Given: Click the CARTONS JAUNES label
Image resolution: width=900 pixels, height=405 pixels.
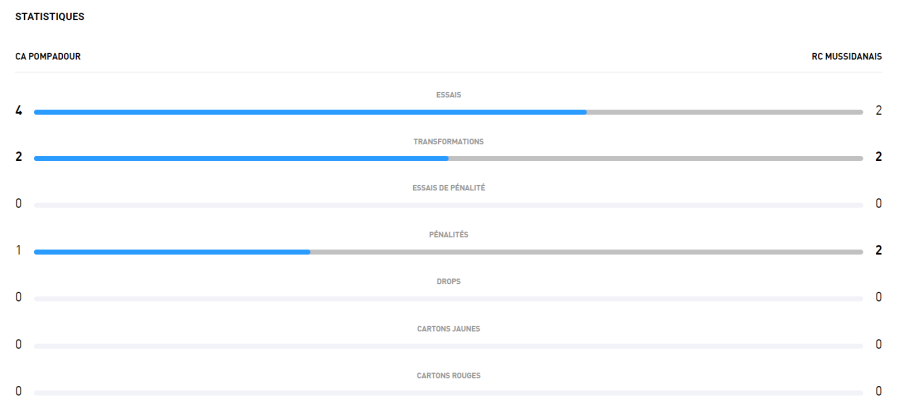Looking at the screenshot, I should (448, 328).
